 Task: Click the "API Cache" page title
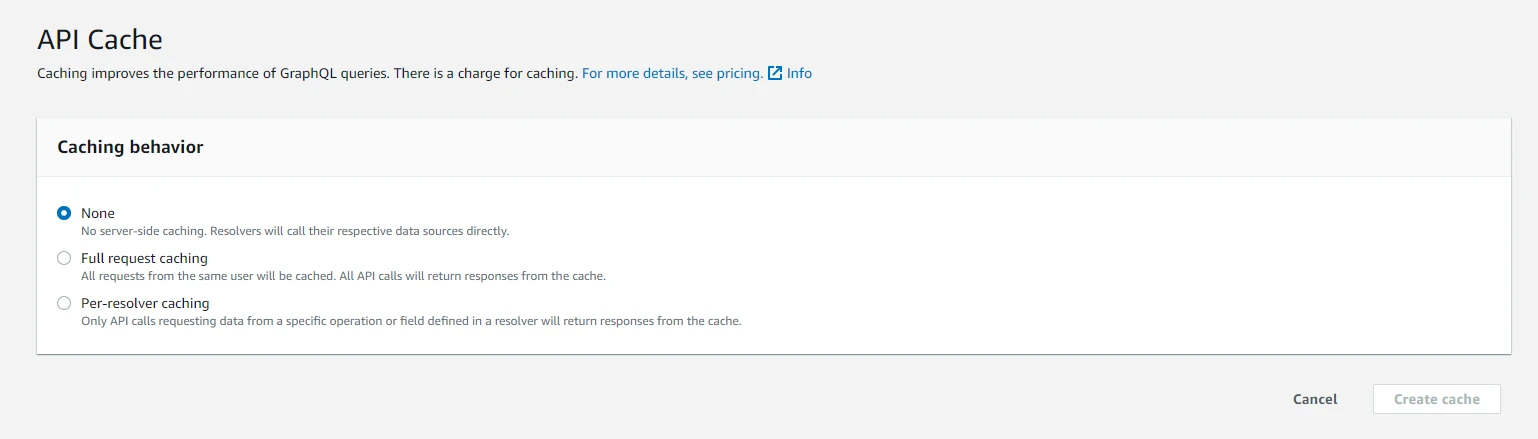point(100,40)
